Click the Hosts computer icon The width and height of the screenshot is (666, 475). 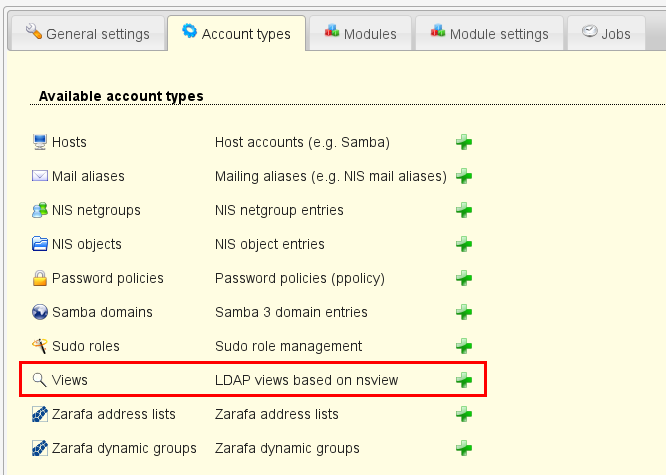(40, 142)
